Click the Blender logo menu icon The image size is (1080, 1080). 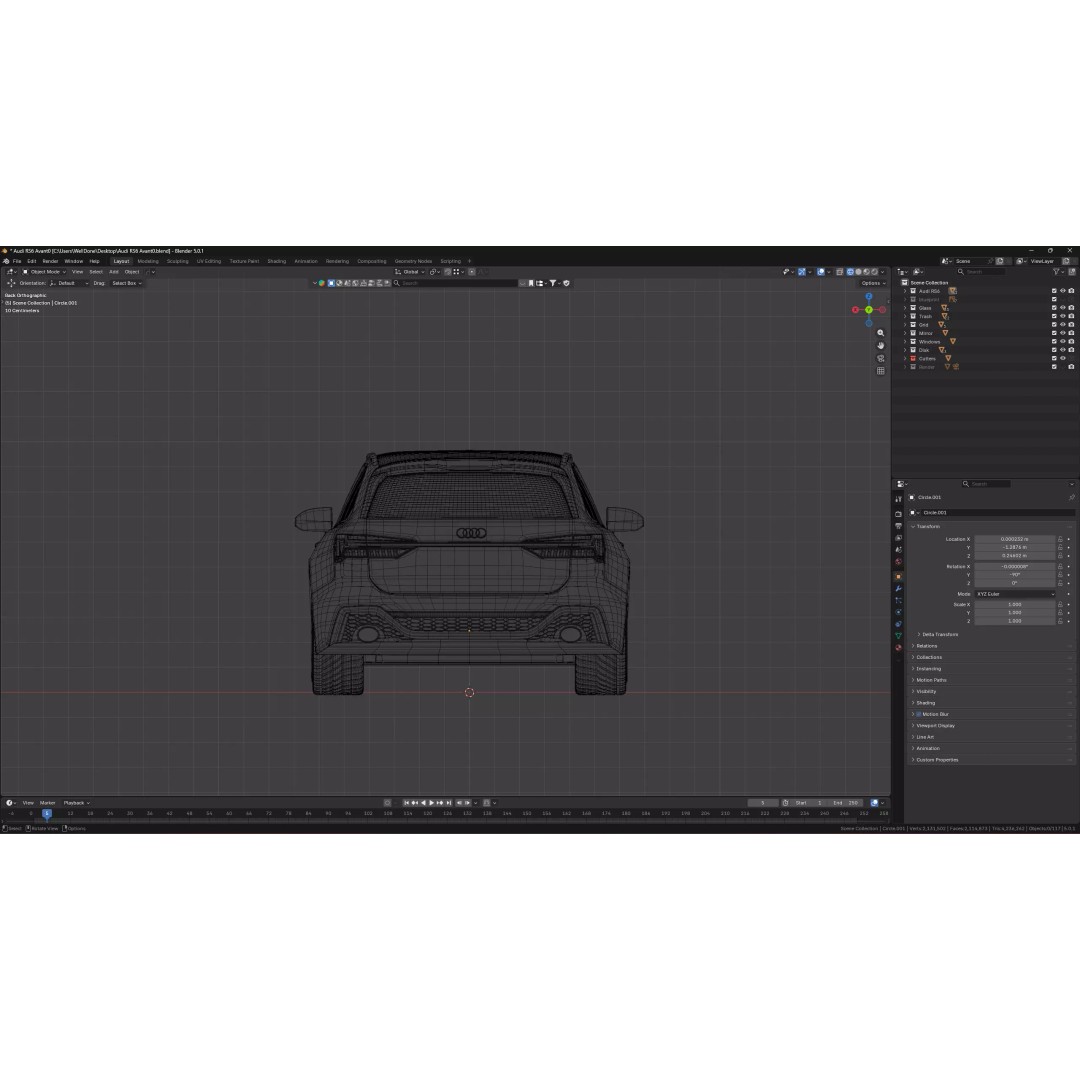click(x=6, y=262)
